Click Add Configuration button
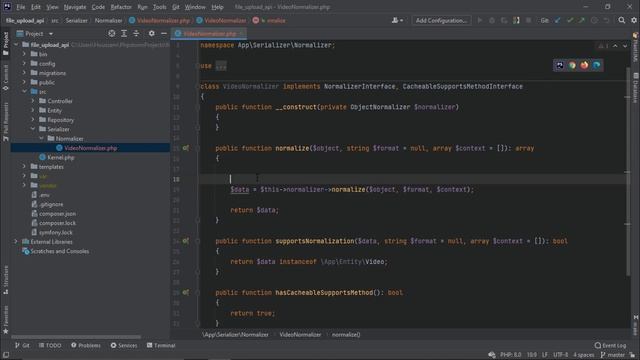 click(441, 20)
